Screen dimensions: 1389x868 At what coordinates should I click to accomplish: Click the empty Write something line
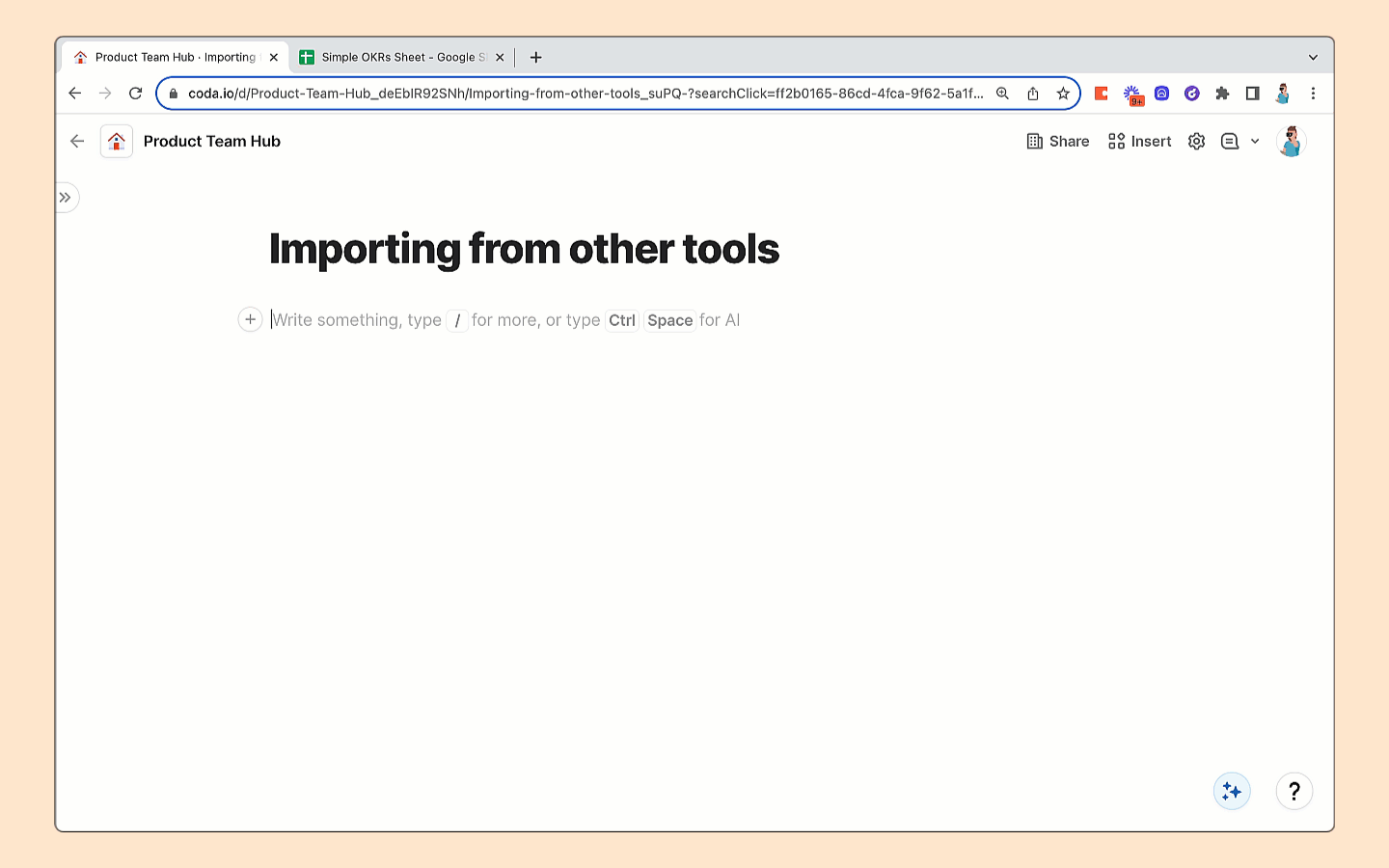point(505,320)
